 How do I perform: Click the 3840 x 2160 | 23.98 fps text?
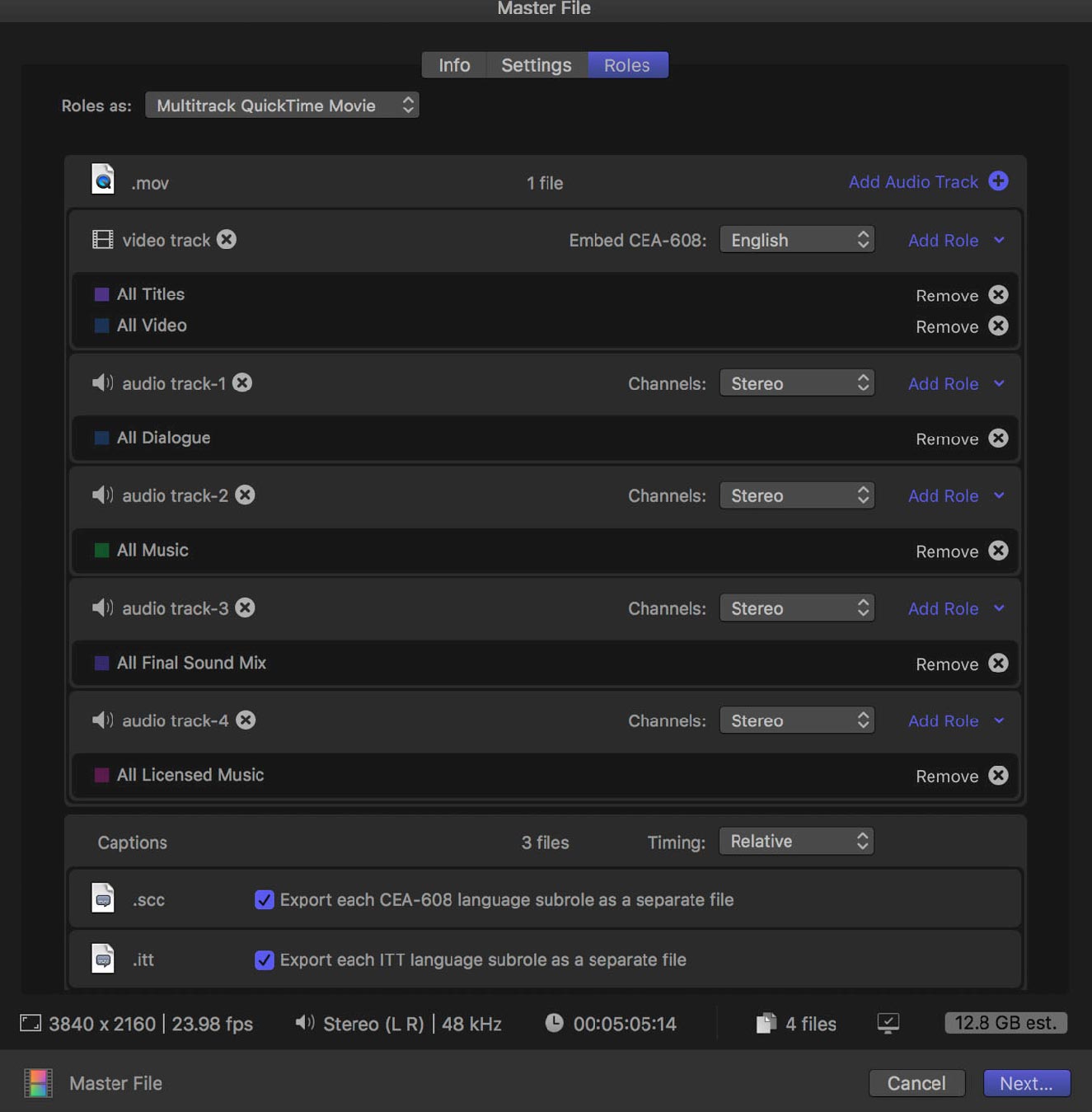pos(151,1024)
